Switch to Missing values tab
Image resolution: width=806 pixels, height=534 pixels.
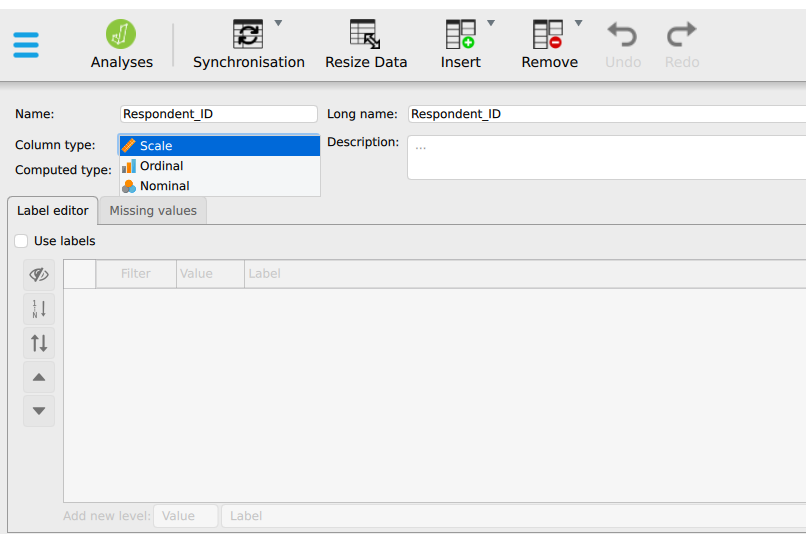tap(153, 211)
